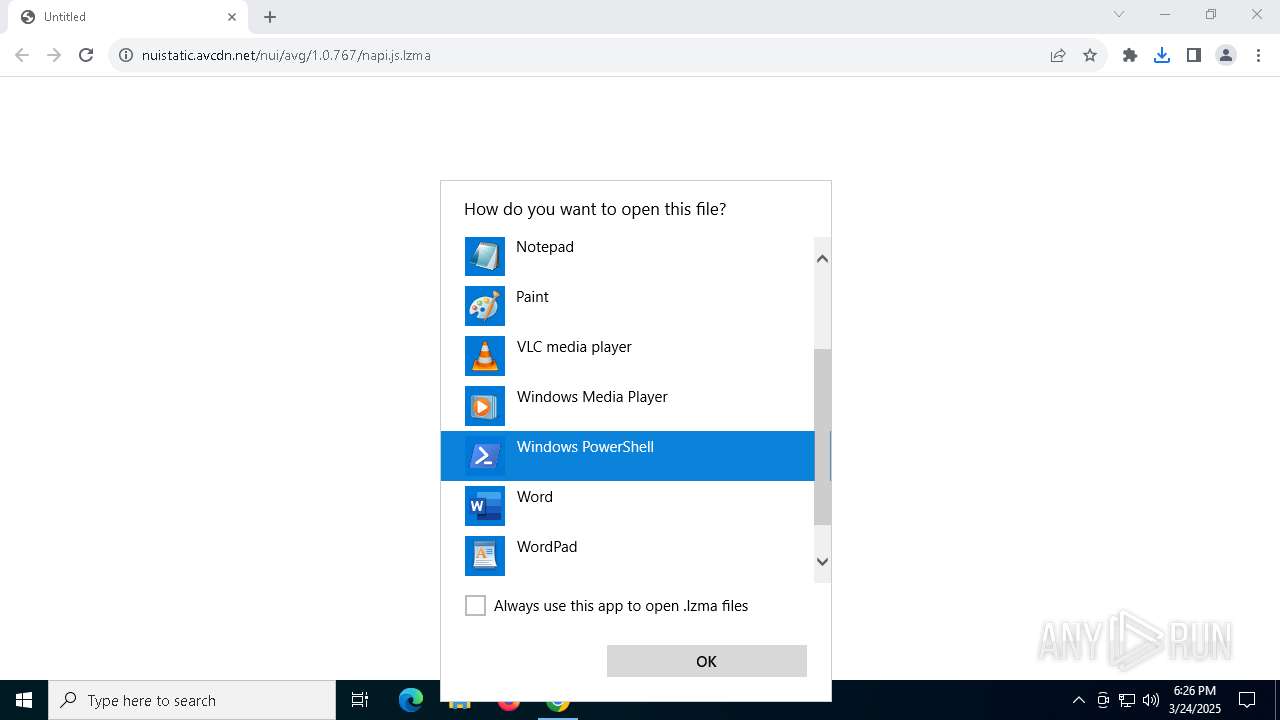View site information icon
The width and height of the screenshot is (1280, 720).
click(126, 55)
